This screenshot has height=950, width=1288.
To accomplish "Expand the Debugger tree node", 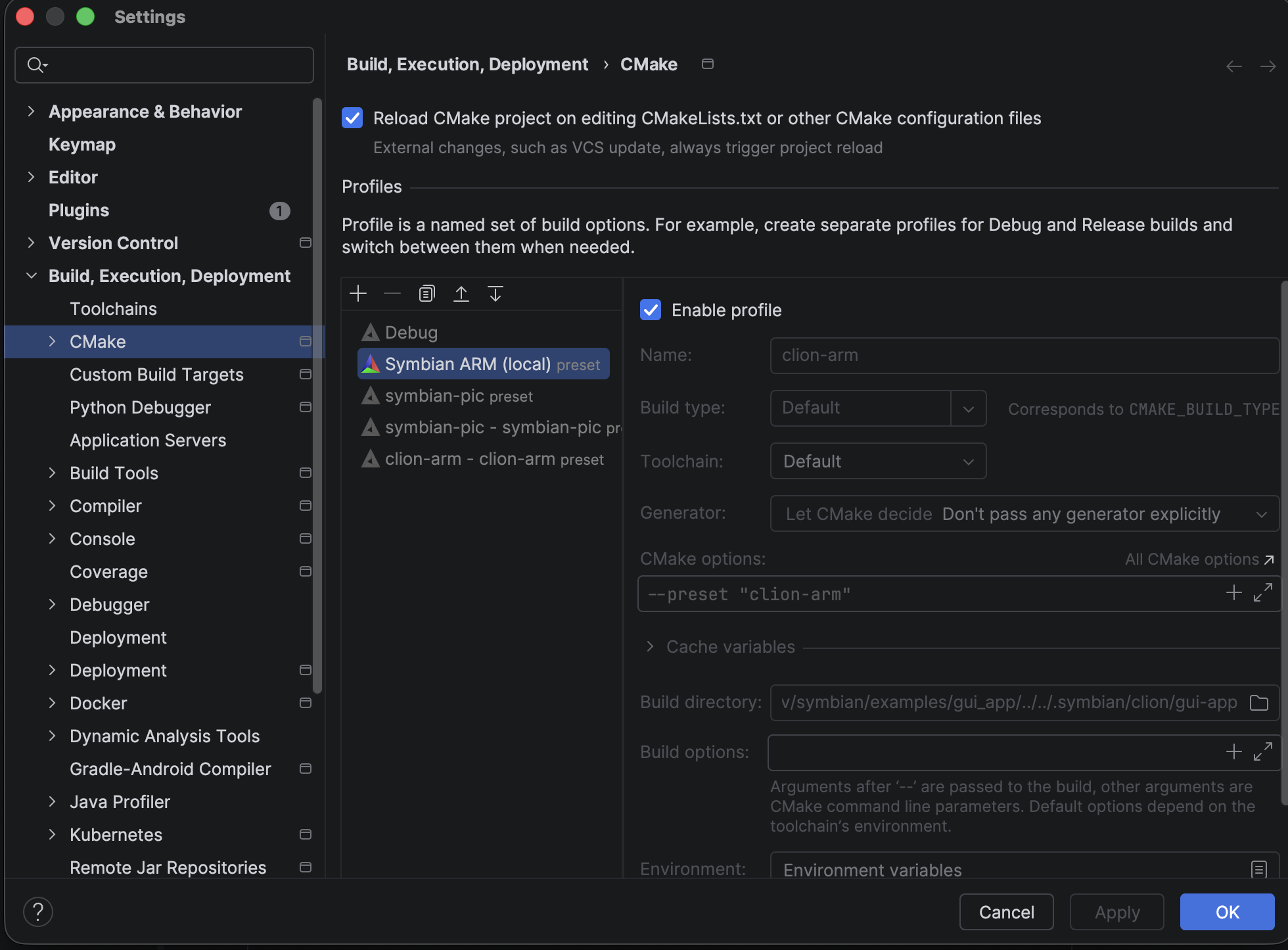I will (x=52, y=604).
